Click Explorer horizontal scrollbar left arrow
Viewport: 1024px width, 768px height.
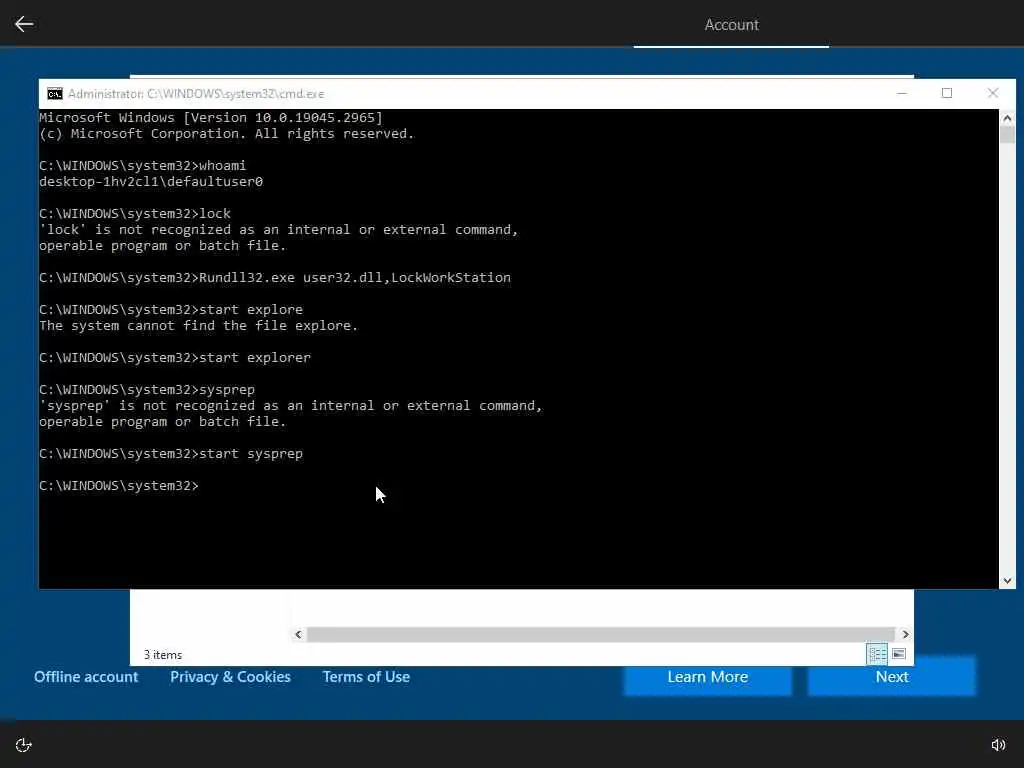(298, 634)
